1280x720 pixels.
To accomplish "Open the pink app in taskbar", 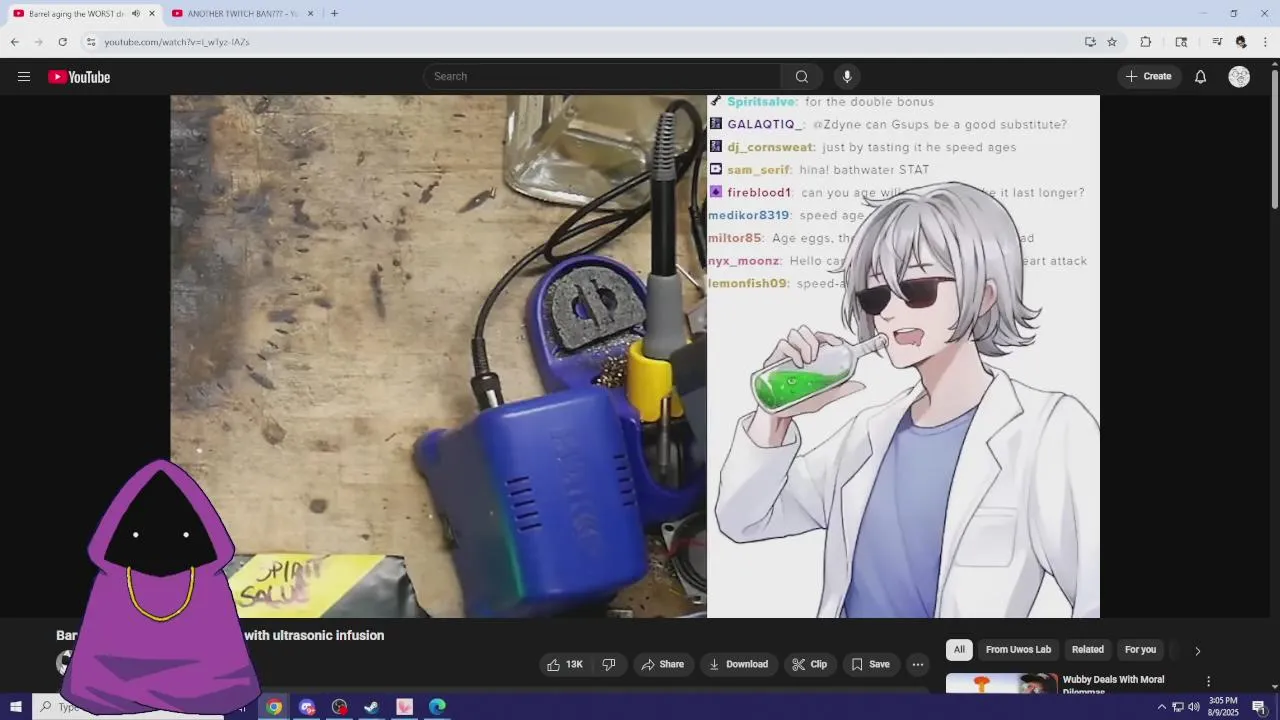I will pos(404,707).
